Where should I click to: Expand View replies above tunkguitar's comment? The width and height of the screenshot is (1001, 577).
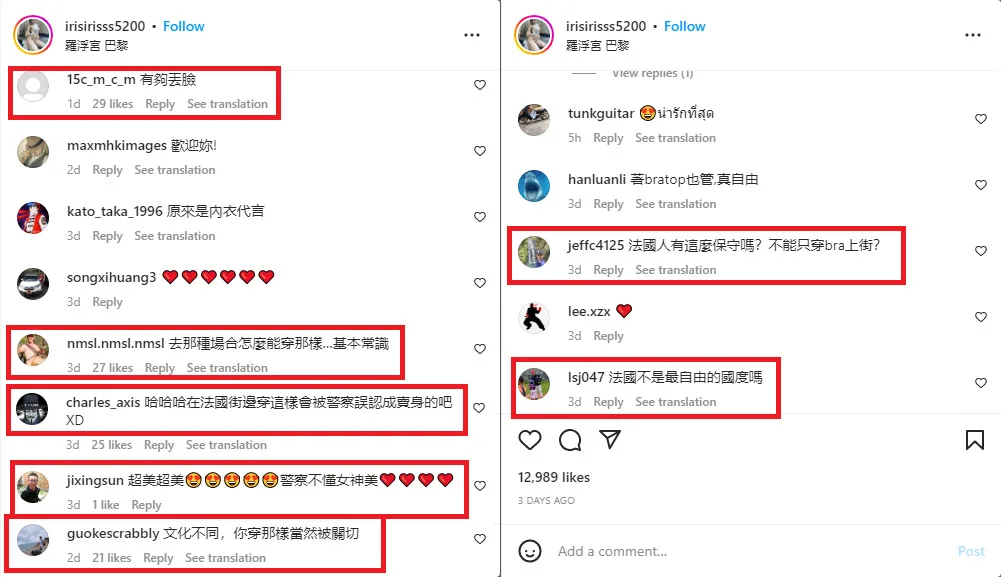pos(652,73)
